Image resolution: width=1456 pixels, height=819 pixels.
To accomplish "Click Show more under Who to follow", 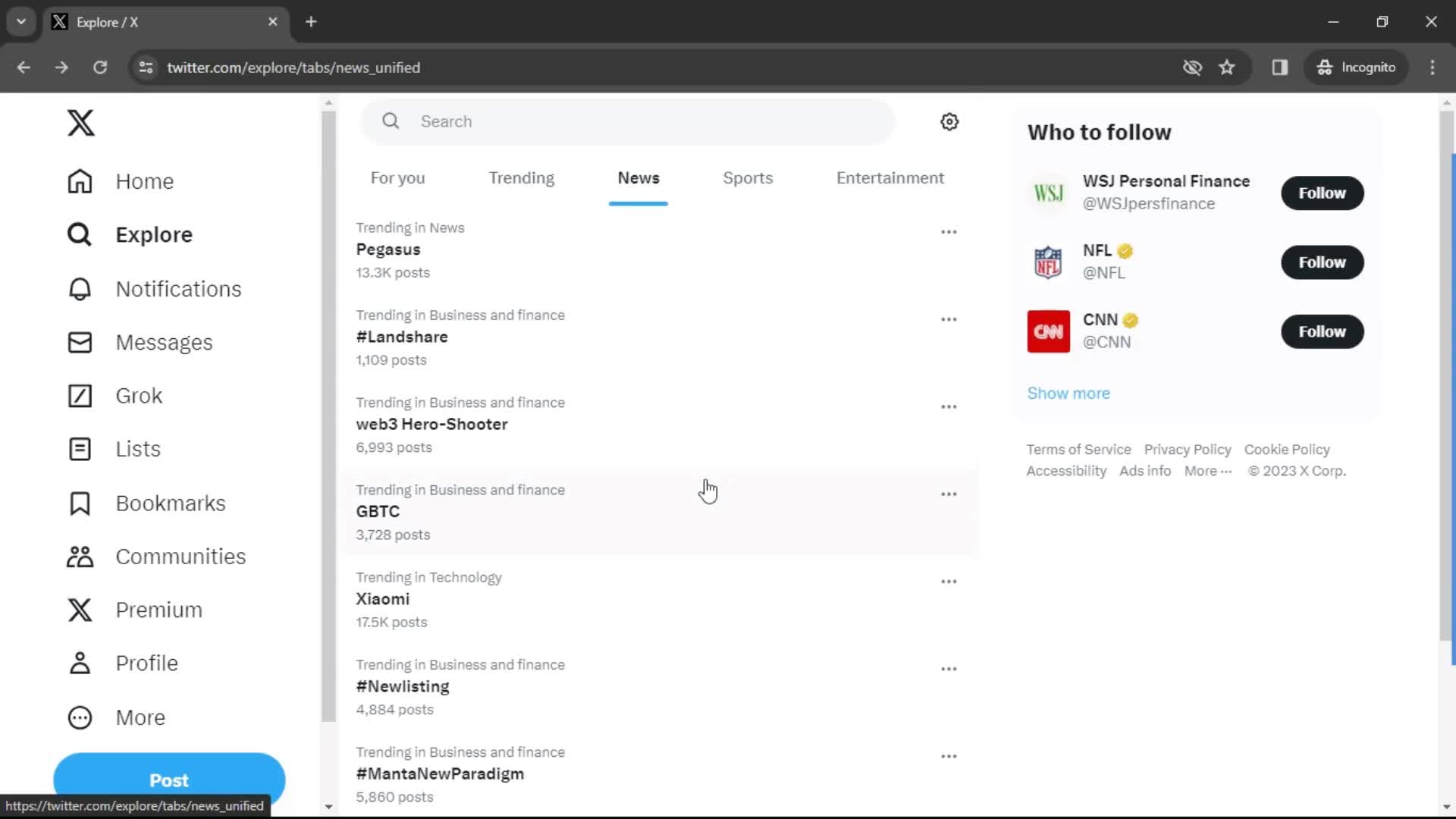I will click(x=1068, y=394).
